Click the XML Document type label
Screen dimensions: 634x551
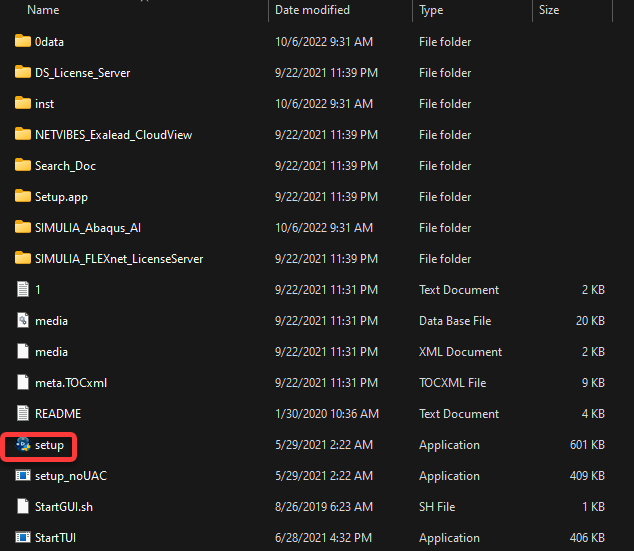click(461, 352)
